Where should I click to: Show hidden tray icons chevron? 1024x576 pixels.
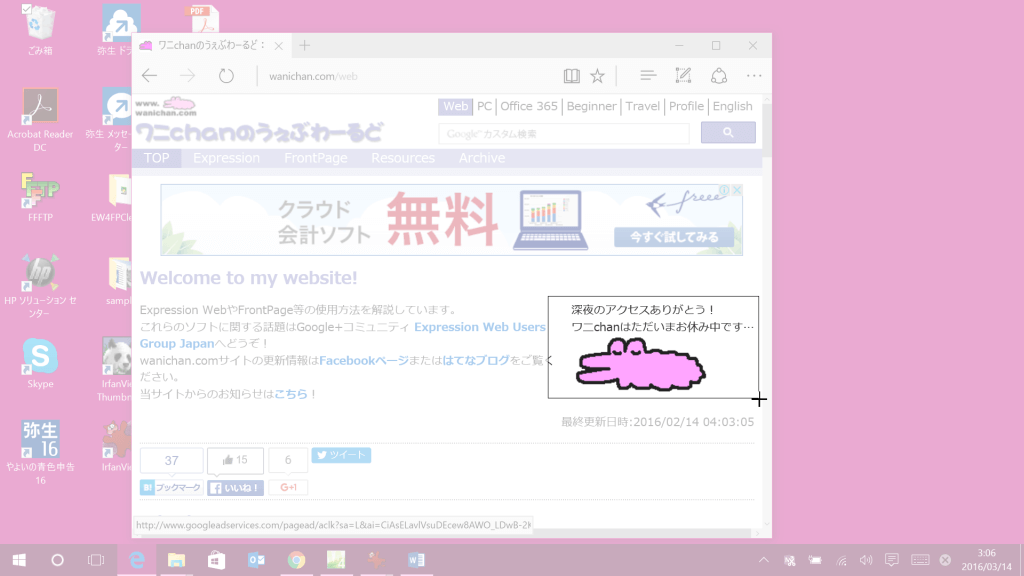pos(763,560)
